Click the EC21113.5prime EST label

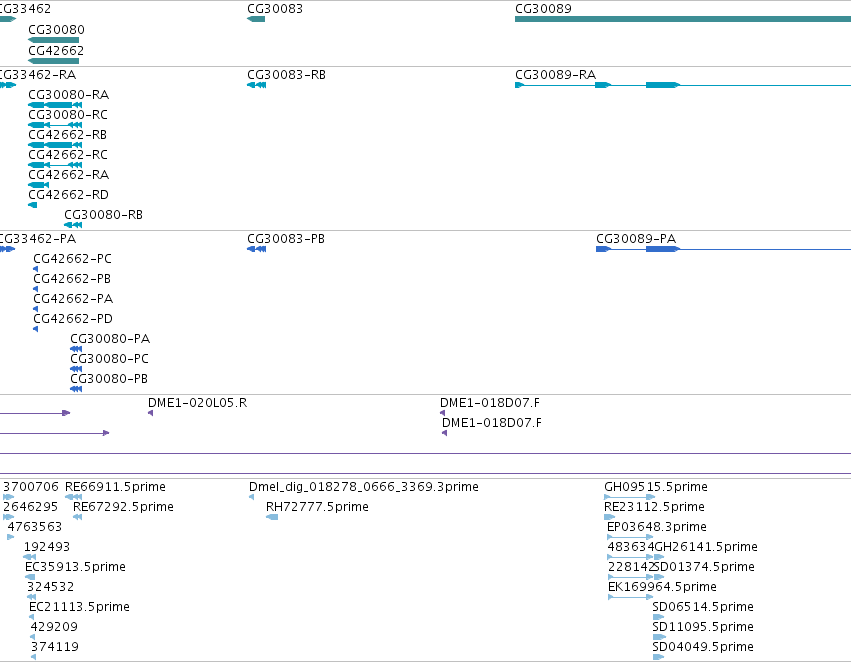[79, 607]
